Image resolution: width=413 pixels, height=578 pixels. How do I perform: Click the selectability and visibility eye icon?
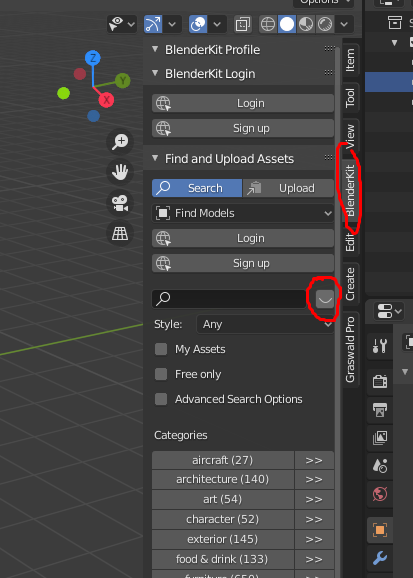[117, 24]
